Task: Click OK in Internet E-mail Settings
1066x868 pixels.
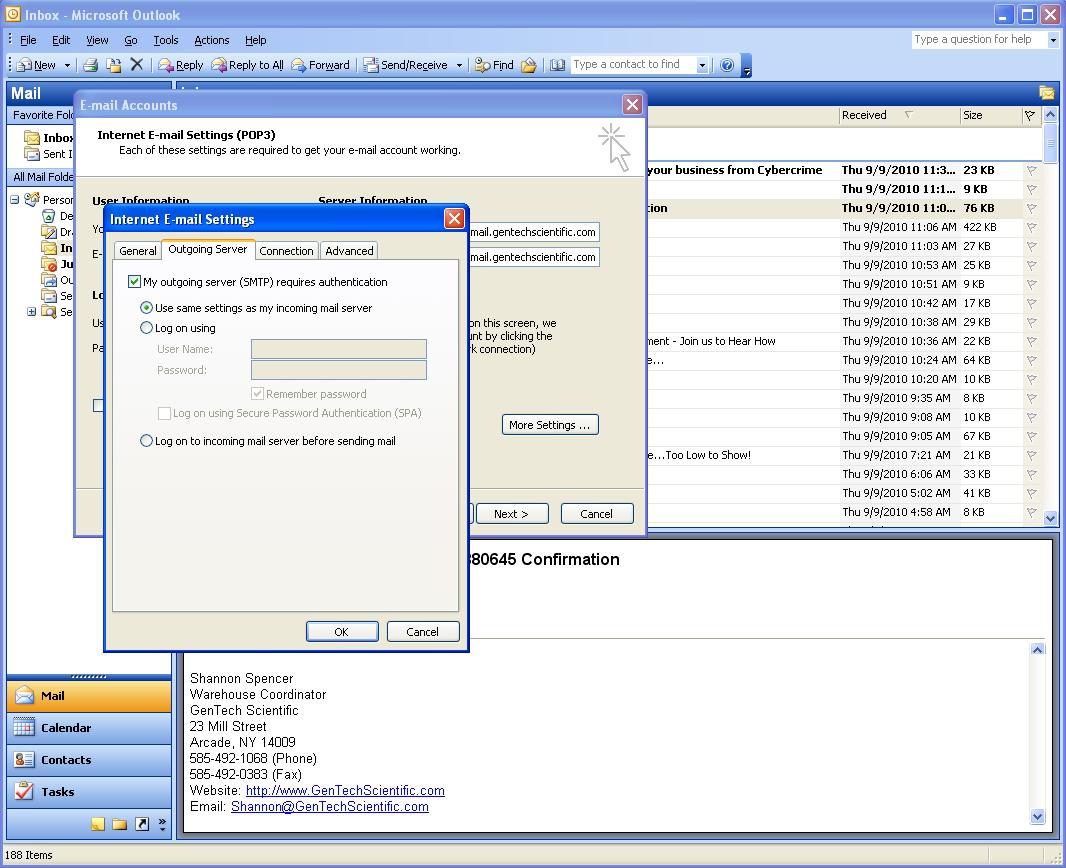Action: [x=342, y=631]
